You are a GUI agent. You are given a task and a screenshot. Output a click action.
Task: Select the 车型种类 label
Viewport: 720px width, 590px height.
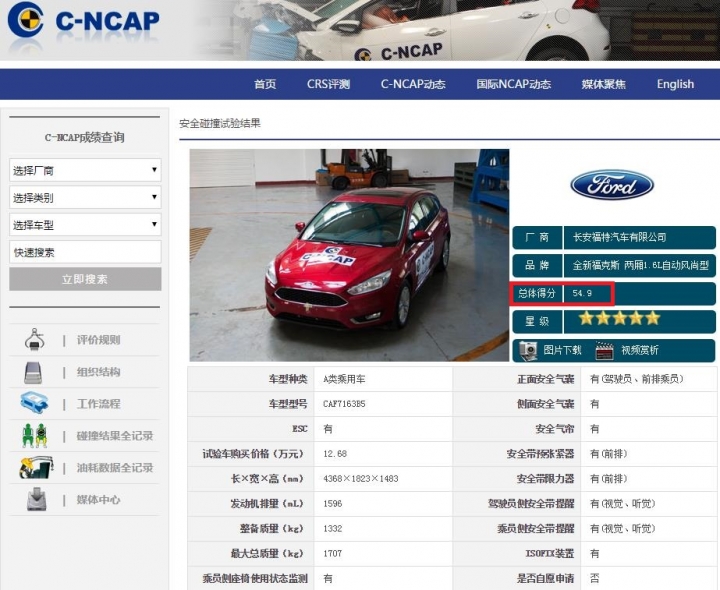tap(288, 379)
